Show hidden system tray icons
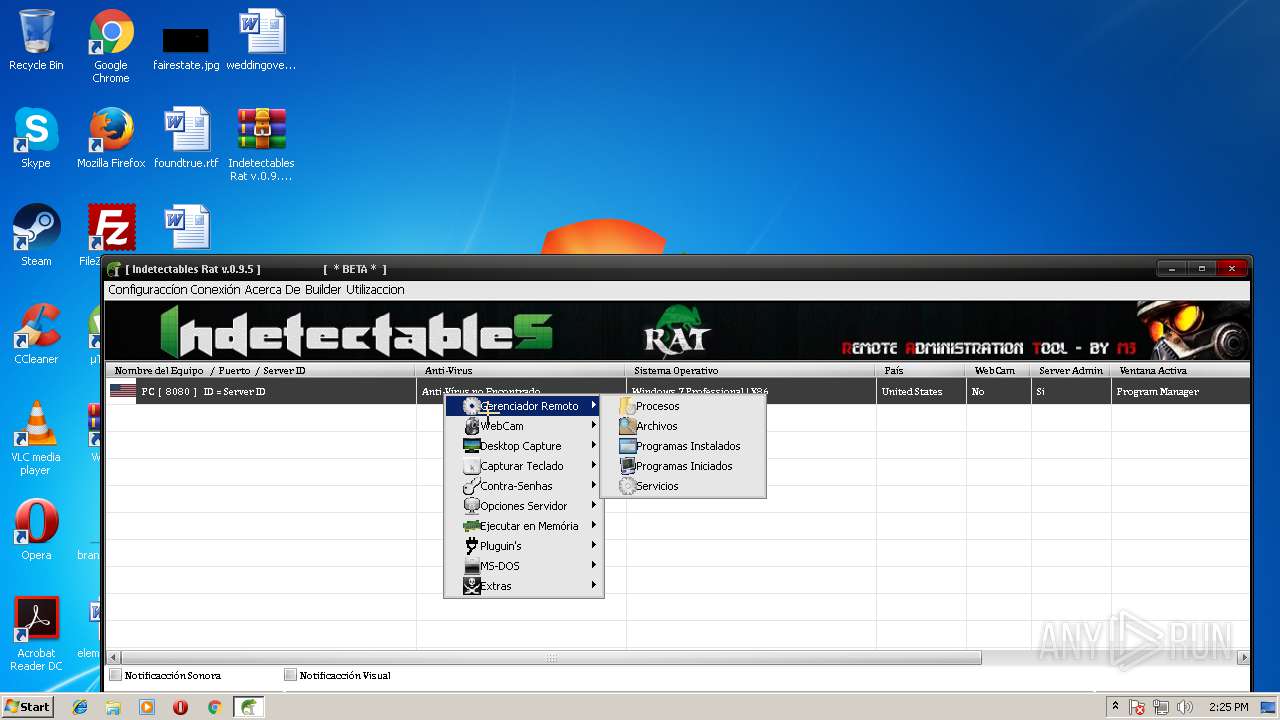1280x720 pixels. [x=1115, y=707]
